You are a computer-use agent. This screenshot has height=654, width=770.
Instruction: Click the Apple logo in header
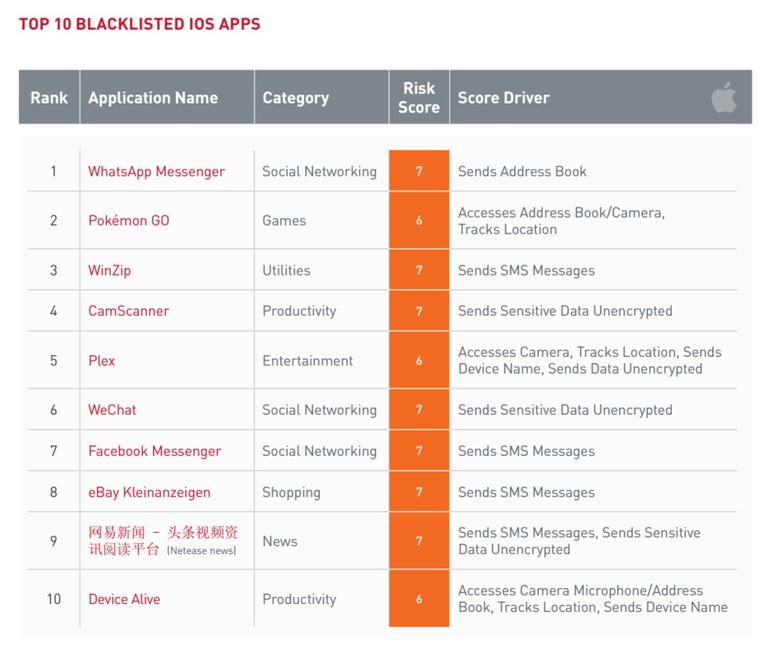pos(724,97)
